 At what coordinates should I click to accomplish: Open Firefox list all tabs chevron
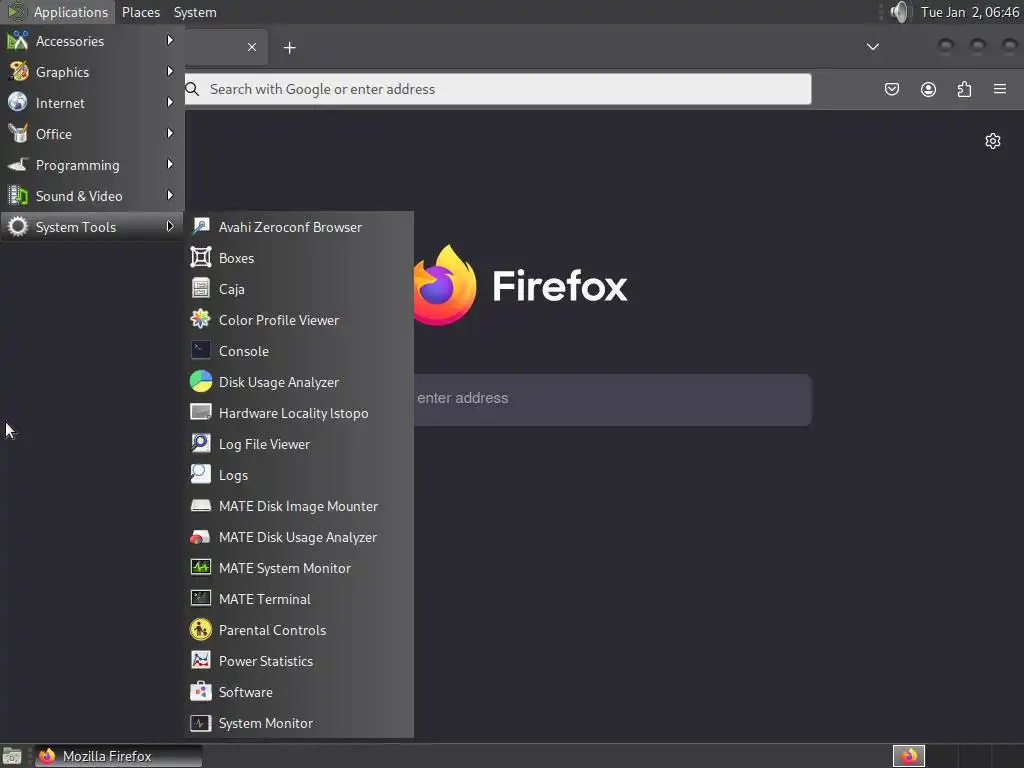coord(872,46)
